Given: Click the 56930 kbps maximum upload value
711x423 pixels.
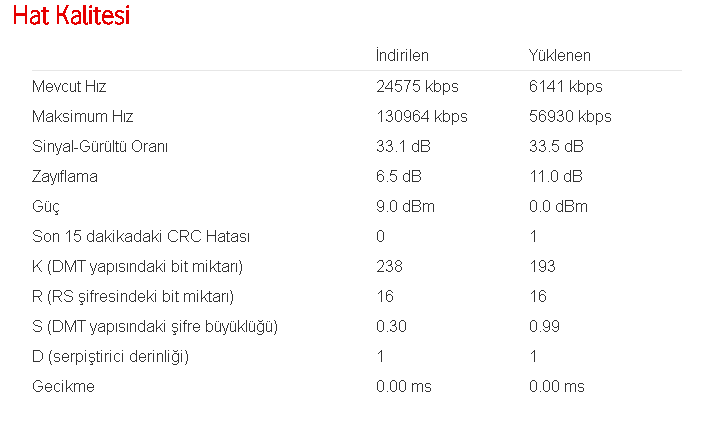Looking at the screenshot, I should tap(570, 116).
